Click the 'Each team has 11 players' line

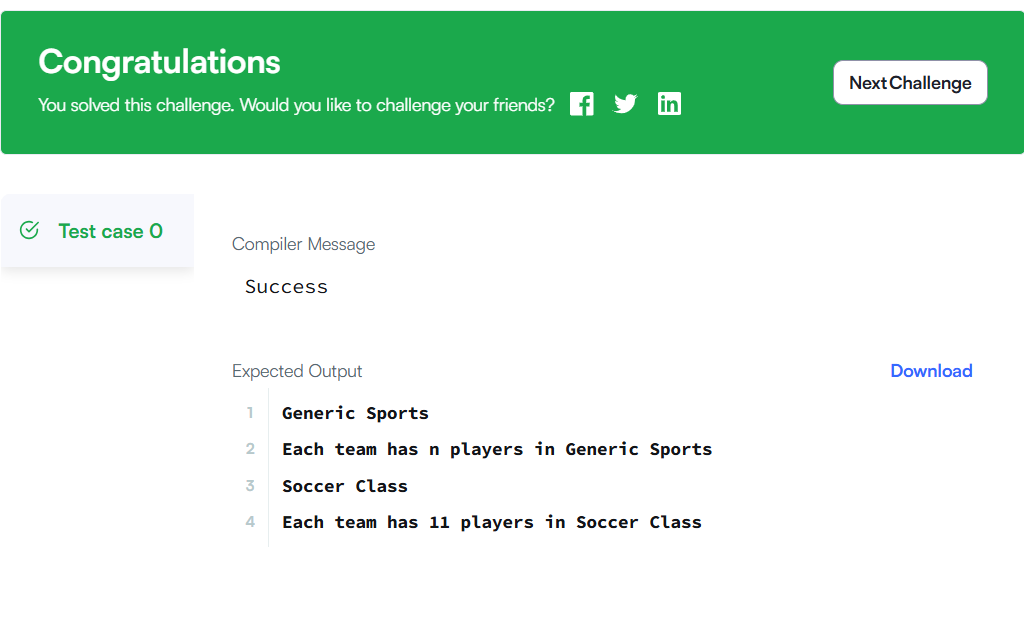pyautogui.click(x=492, y=522)
